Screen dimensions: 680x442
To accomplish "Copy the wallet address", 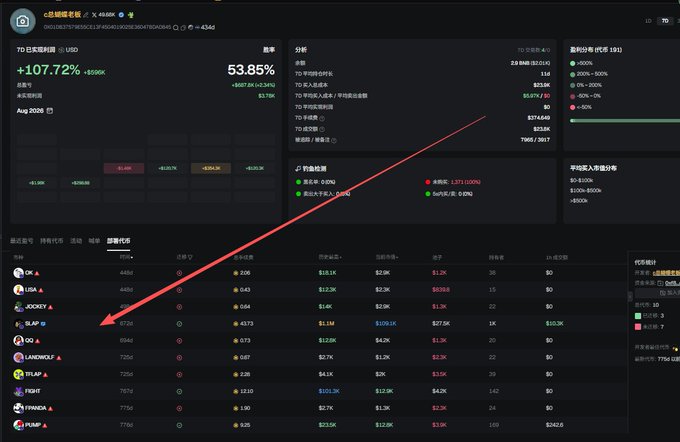I will tap(183, 27).
